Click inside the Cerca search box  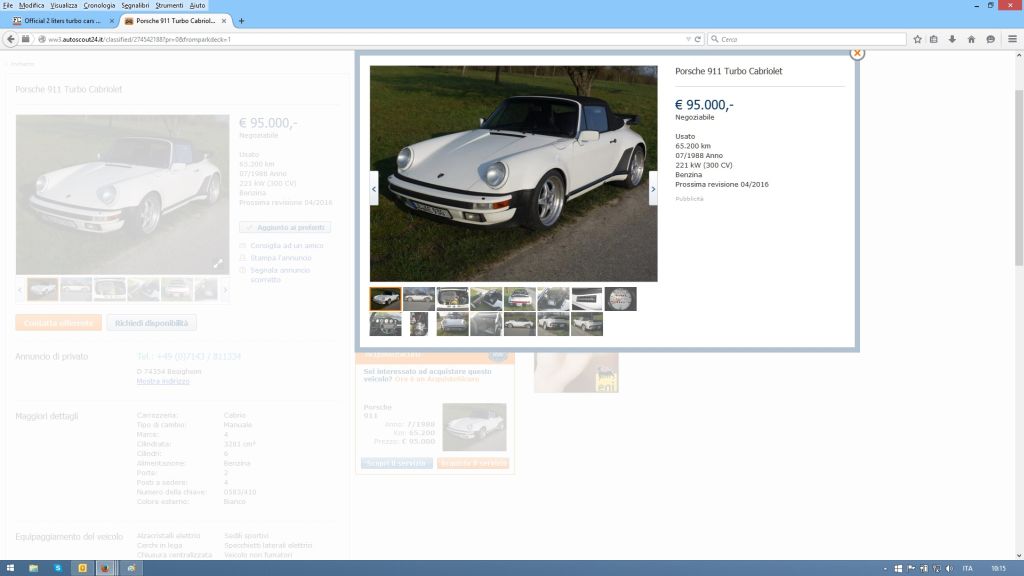coord(807,39)
